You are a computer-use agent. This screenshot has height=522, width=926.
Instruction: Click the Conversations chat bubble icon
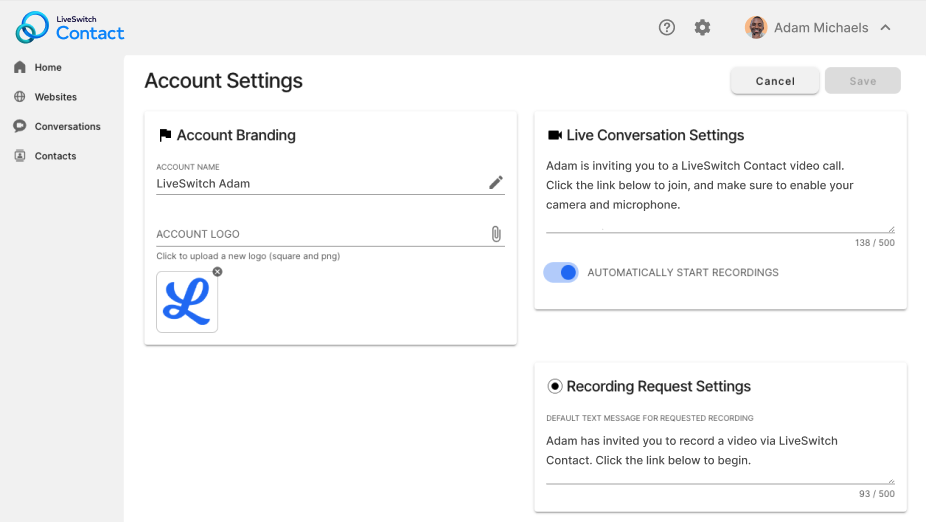click(x=19, y=126)
